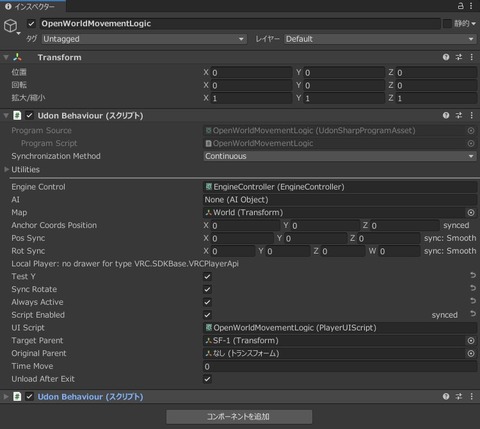The width and height of the screenshot is (480, 429).
Task: Uncheck the Always Active checkbox
Action: (207, 302)
